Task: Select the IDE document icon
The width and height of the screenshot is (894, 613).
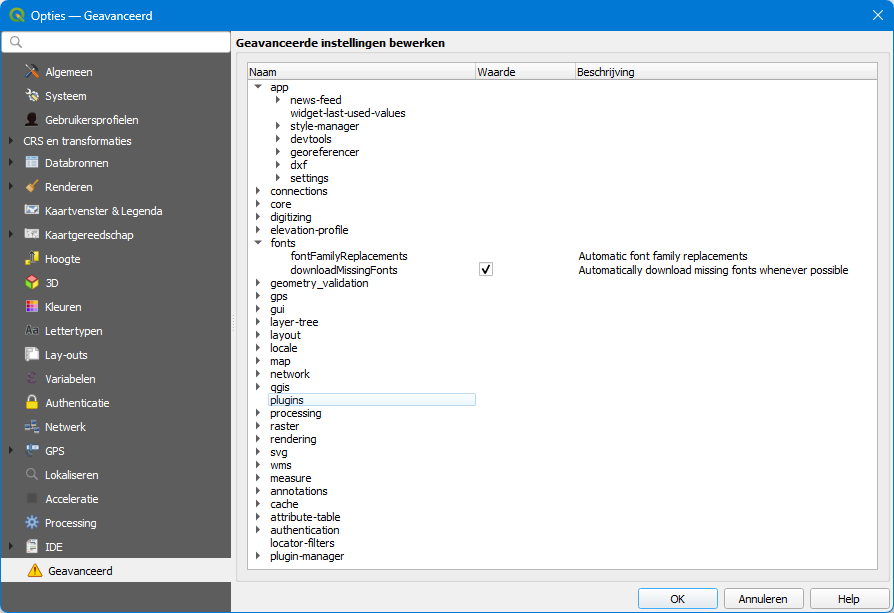Action: 32,546
